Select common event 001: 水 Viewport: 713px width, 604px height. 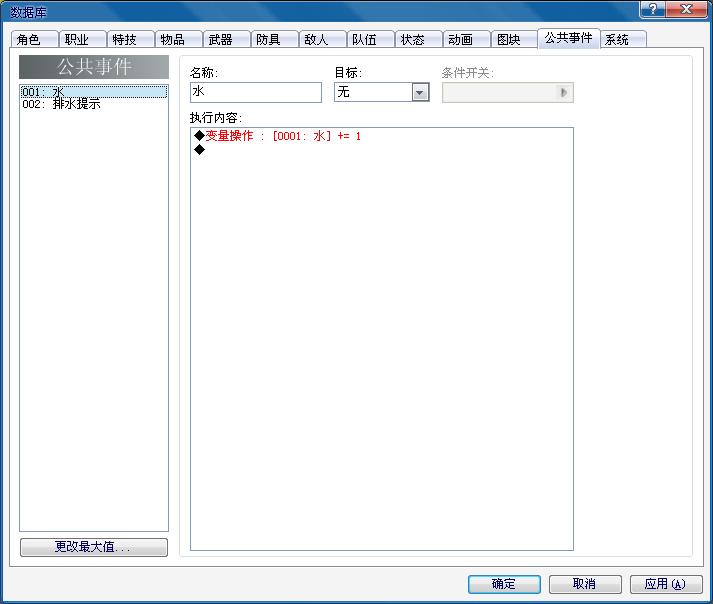click(94, 92)
